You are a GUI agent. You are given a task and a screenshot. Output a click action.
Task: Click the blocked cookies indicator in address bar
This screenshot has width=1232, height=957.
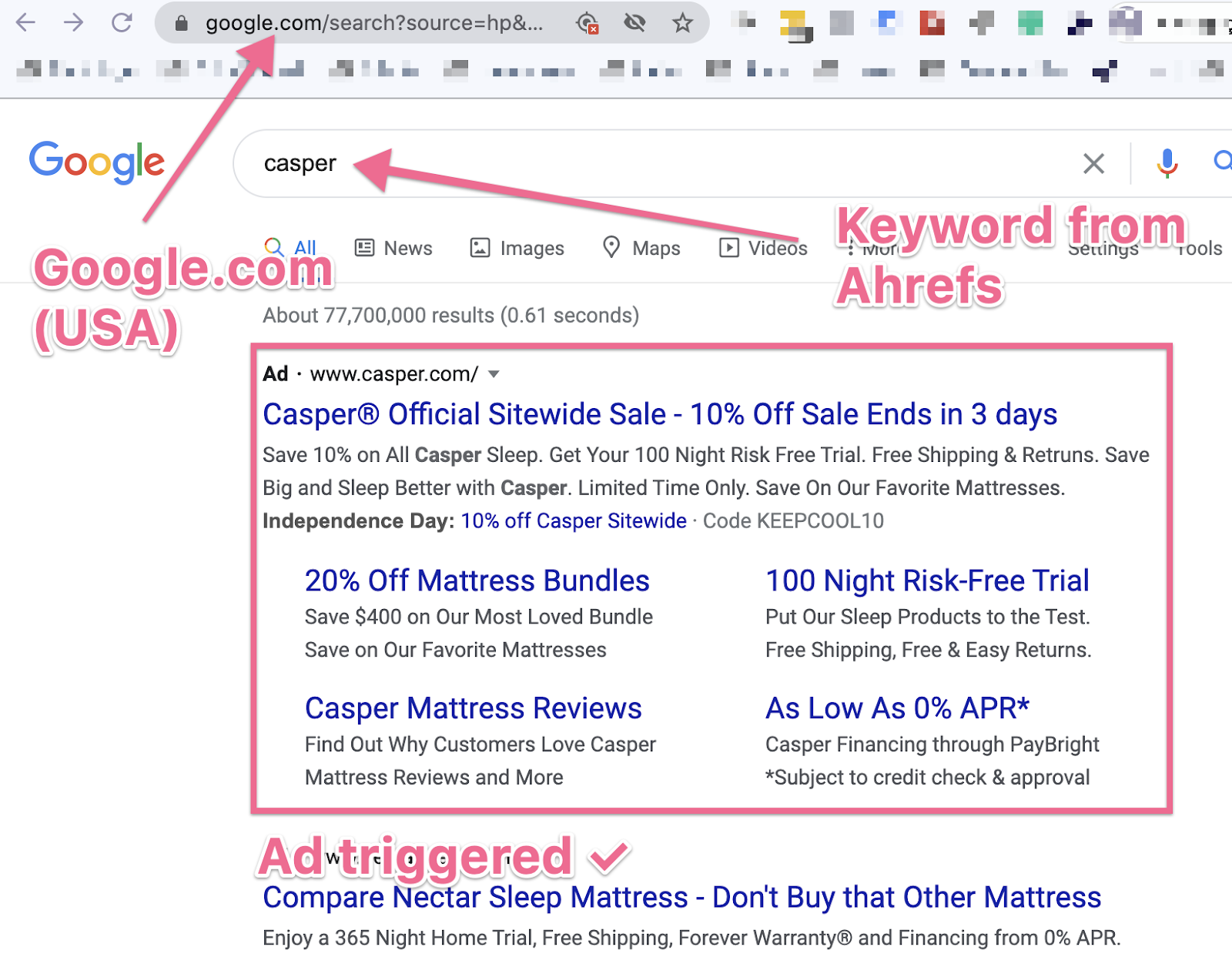(x=587, y=23)
